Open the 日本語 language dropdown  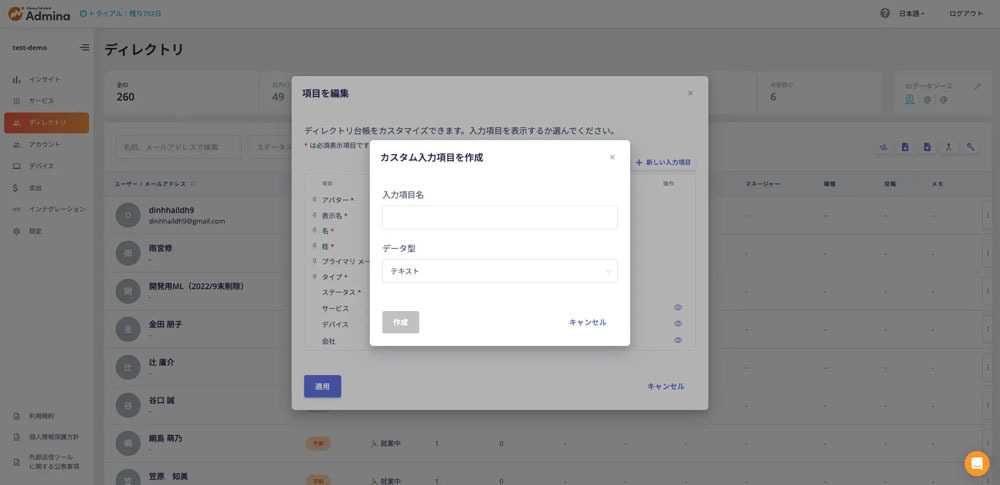(x=911, y=13)
